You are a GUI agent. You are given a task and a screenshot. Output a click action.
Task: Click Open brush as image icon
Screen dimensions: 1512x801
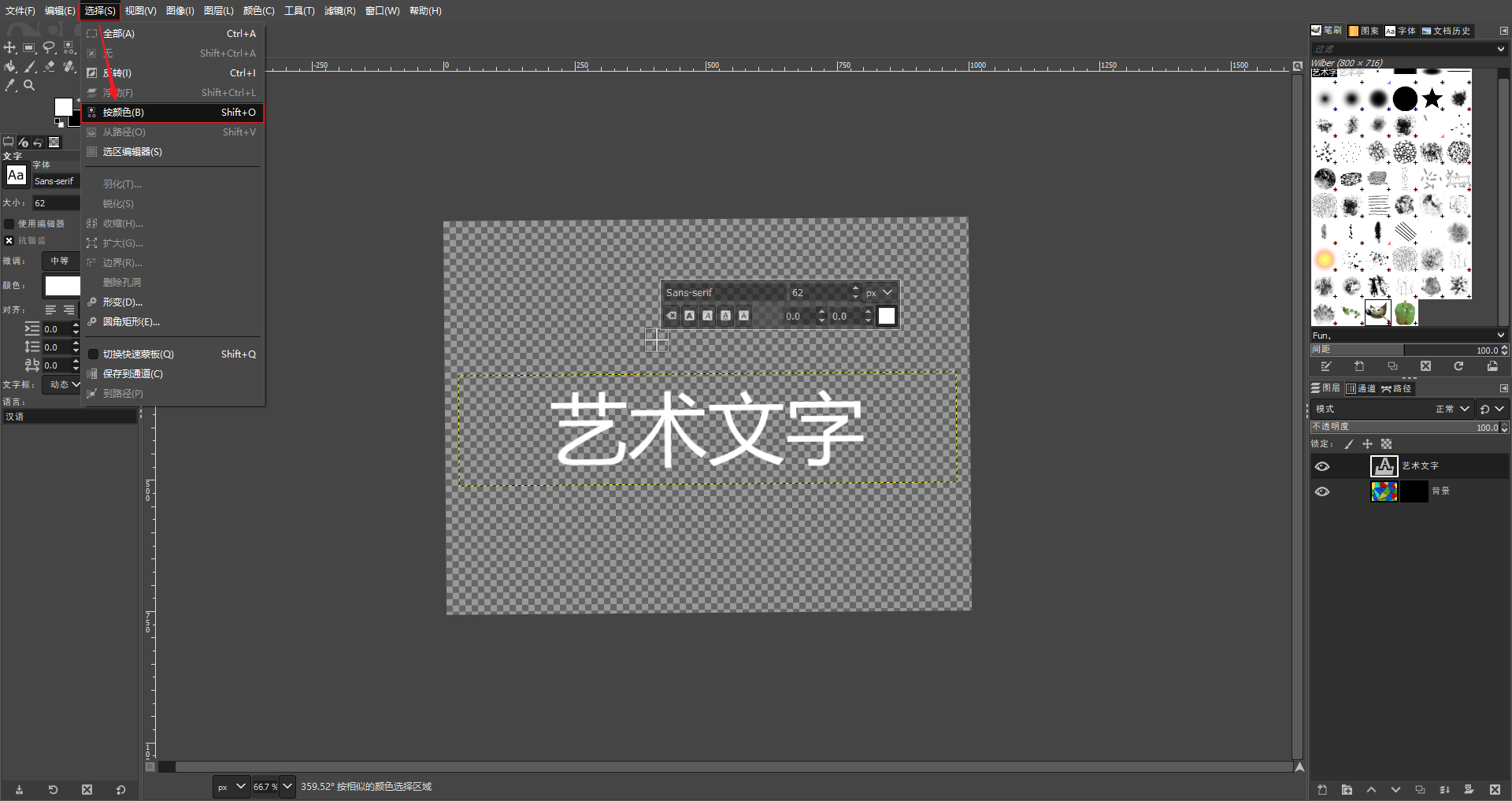pyautogui.click(x=1492, y=366)
